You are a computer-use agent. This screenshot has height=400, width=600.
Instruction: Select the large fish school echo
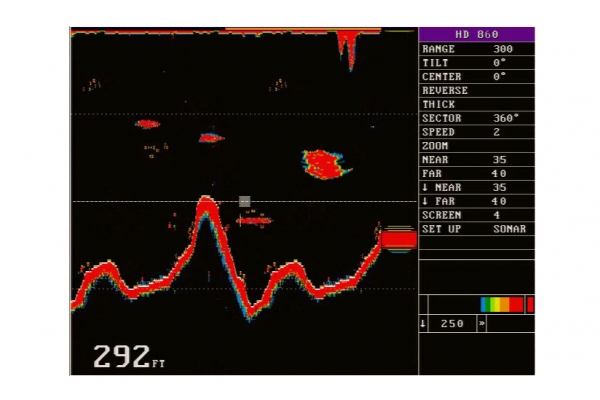(x=322, y=162)
